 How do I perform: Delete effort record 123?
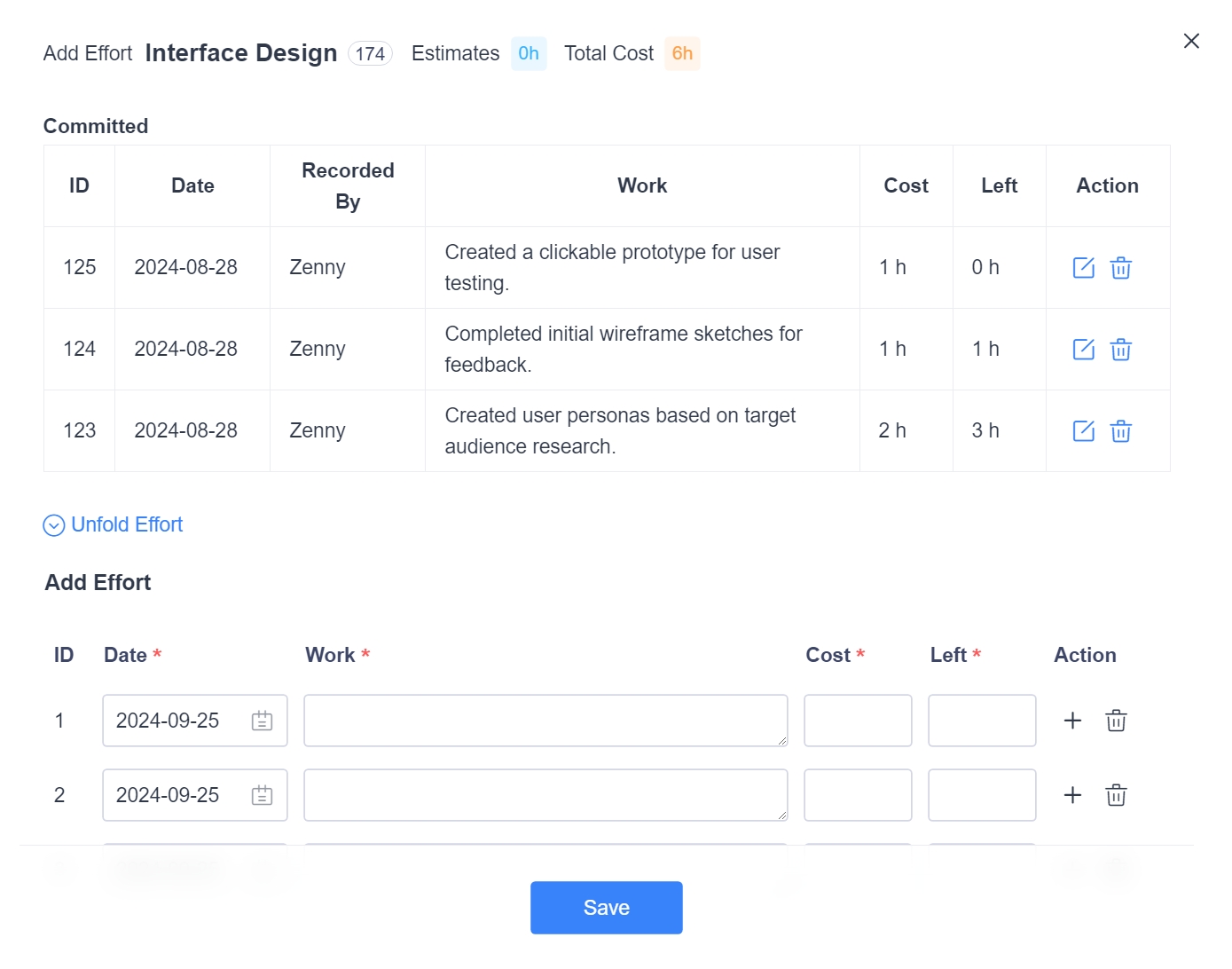1120,431
